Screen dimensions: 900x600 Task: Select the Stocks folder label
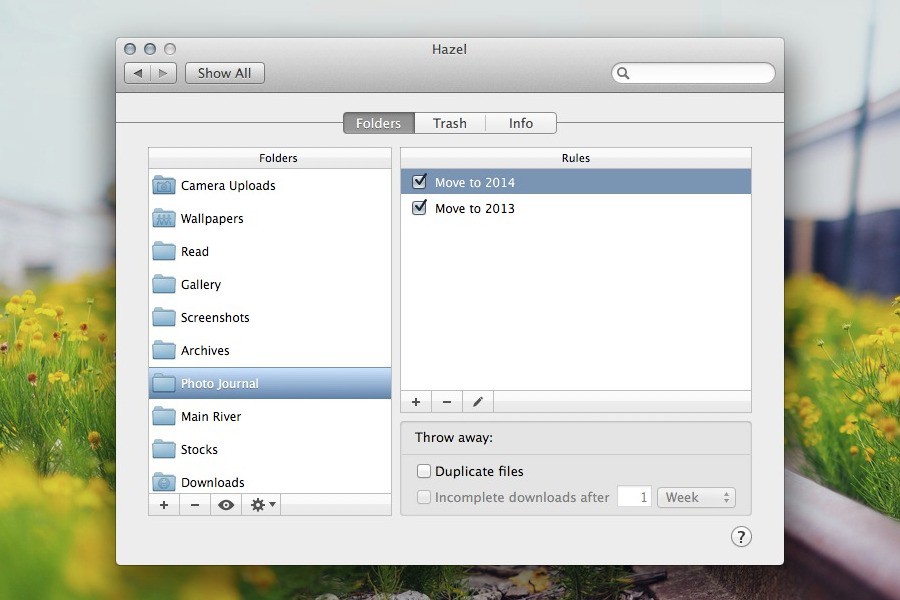(199, 450)
